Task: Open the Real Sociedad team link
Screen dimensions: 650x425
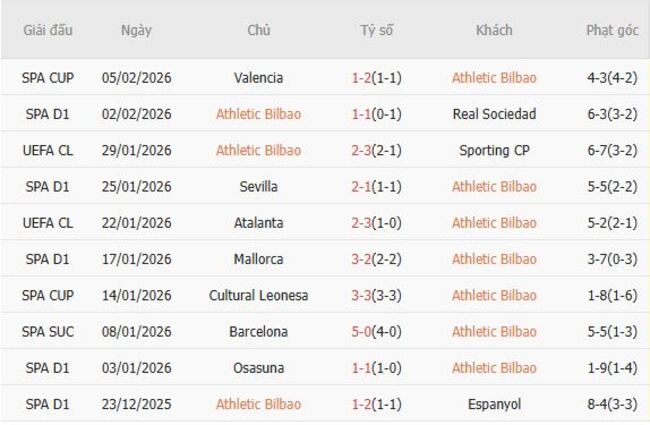Action: pos(493,114)
